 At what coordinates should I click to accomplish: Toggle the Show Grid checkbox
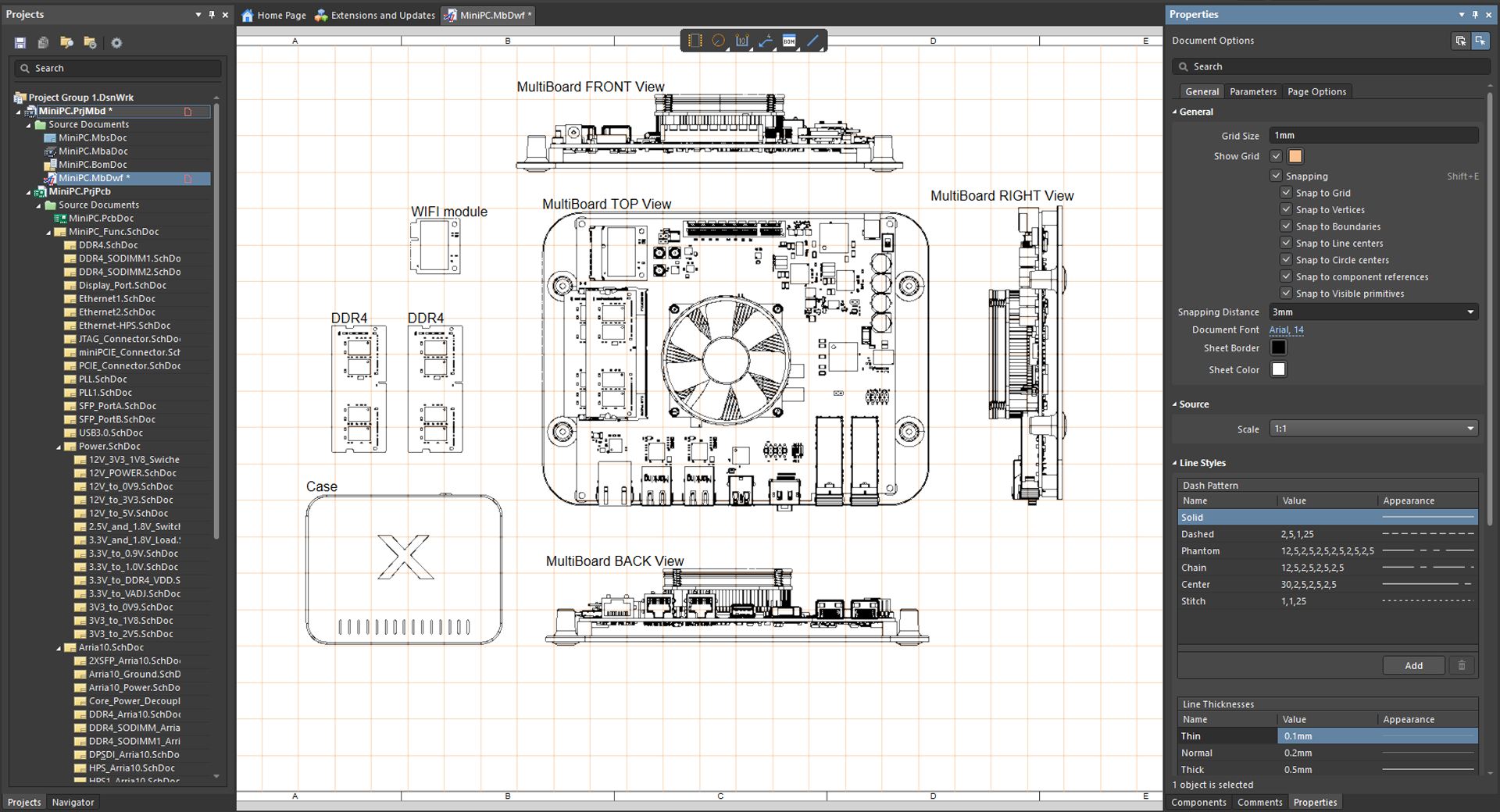1276,156
